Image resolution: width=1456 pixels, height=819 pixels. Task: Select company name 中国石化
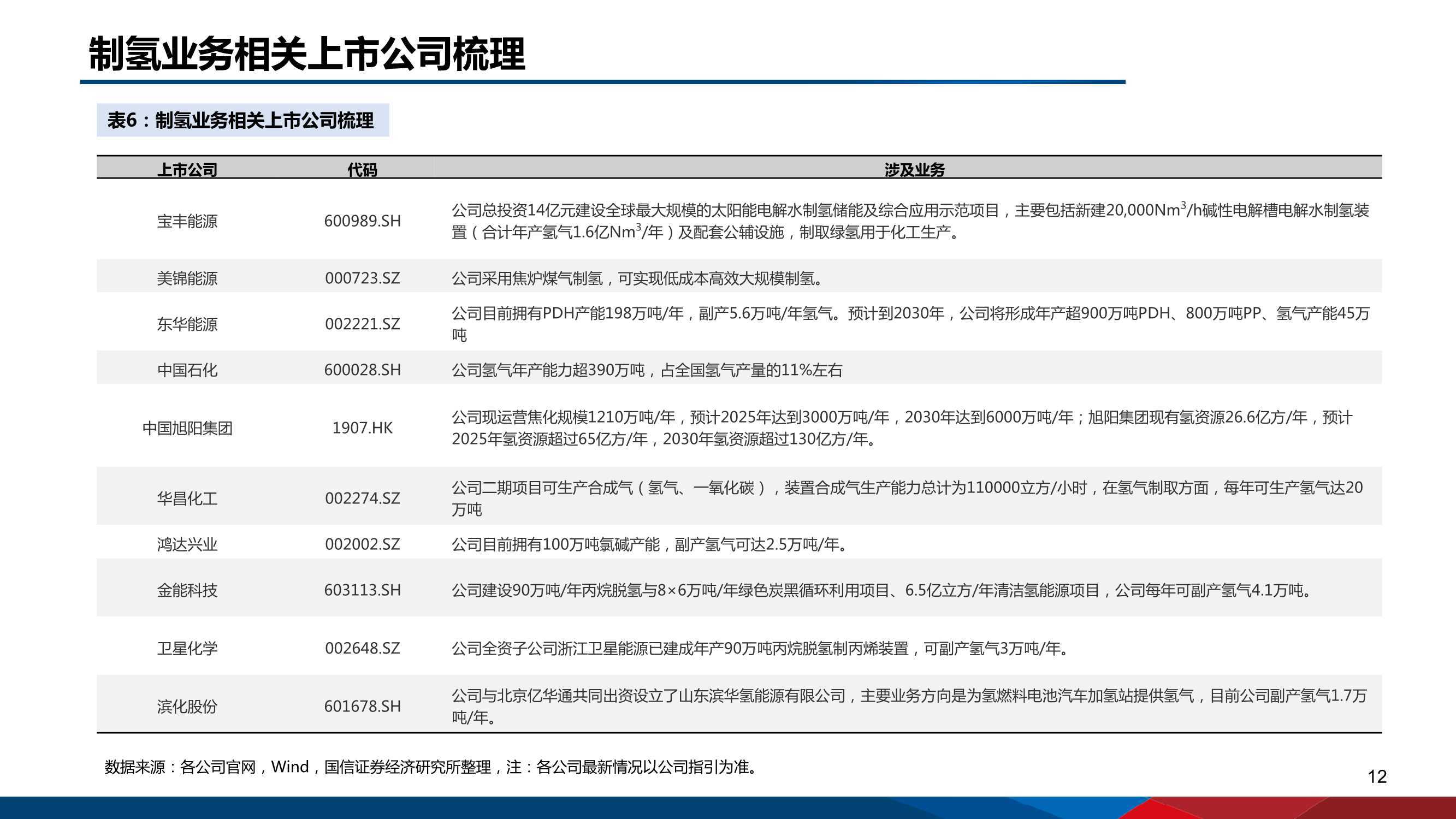point(187,370)
